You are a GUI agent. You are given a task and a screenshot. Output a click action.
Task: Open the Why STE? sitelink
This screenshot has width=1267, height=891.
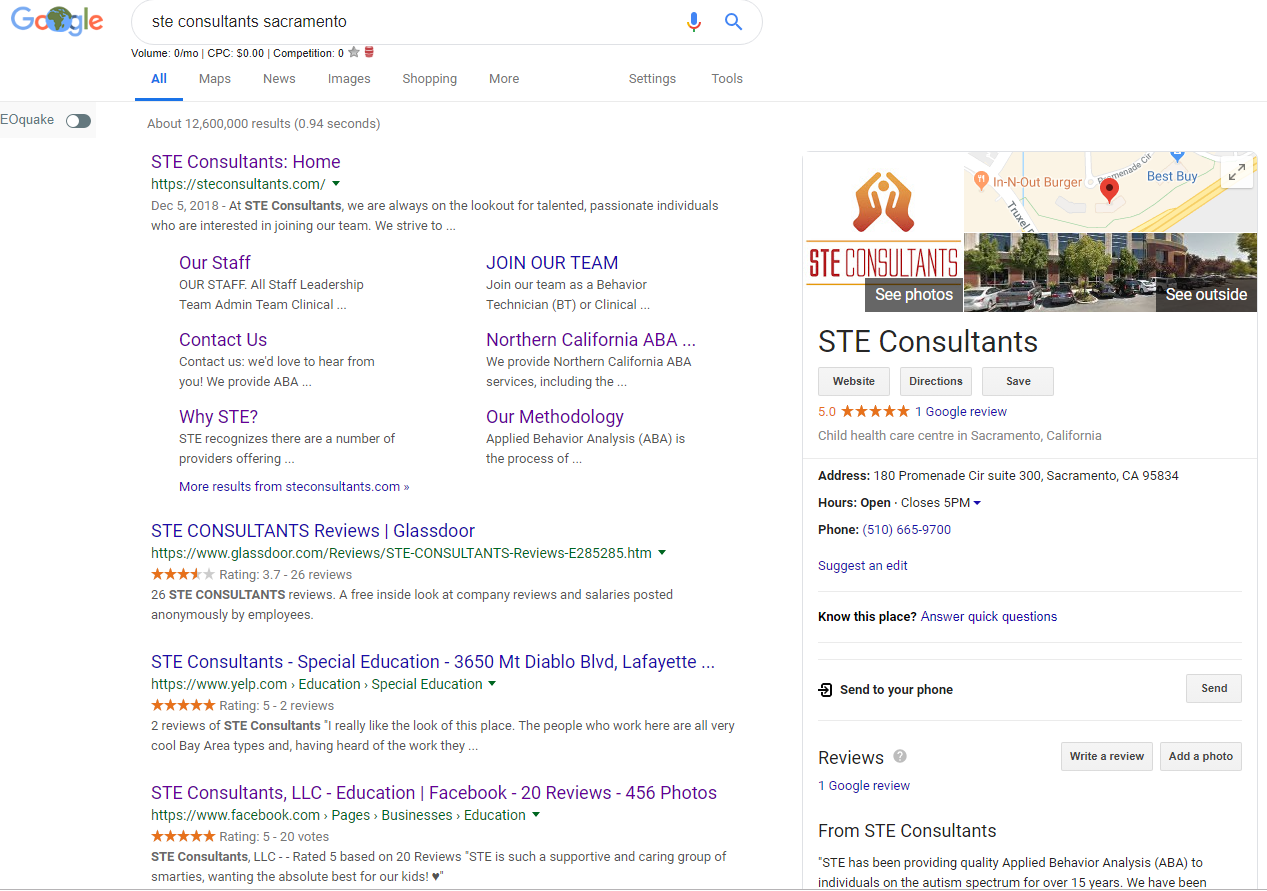(219, 417)
